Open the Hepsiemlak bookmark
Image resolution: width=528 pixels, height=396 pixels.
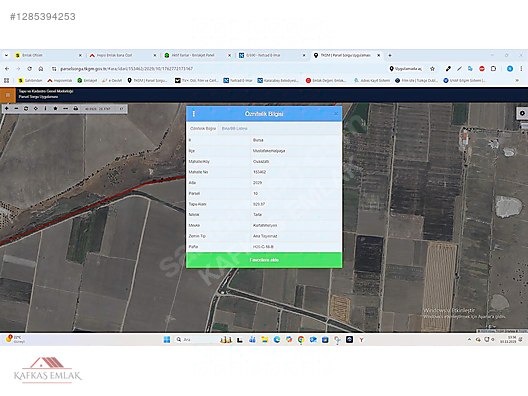tap(60, 80)
